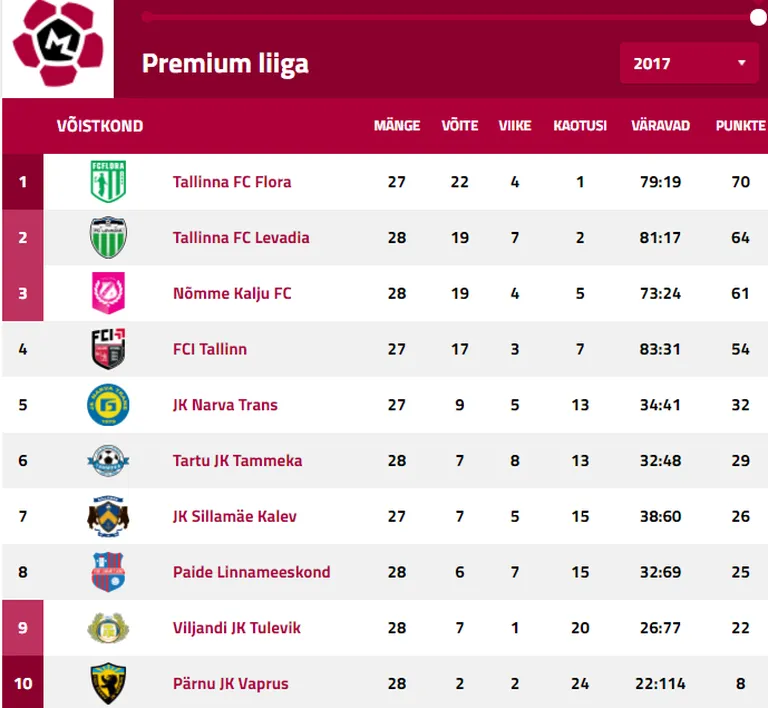
Task: Open the 2017 season dropdown
Action: coord(689,63)
